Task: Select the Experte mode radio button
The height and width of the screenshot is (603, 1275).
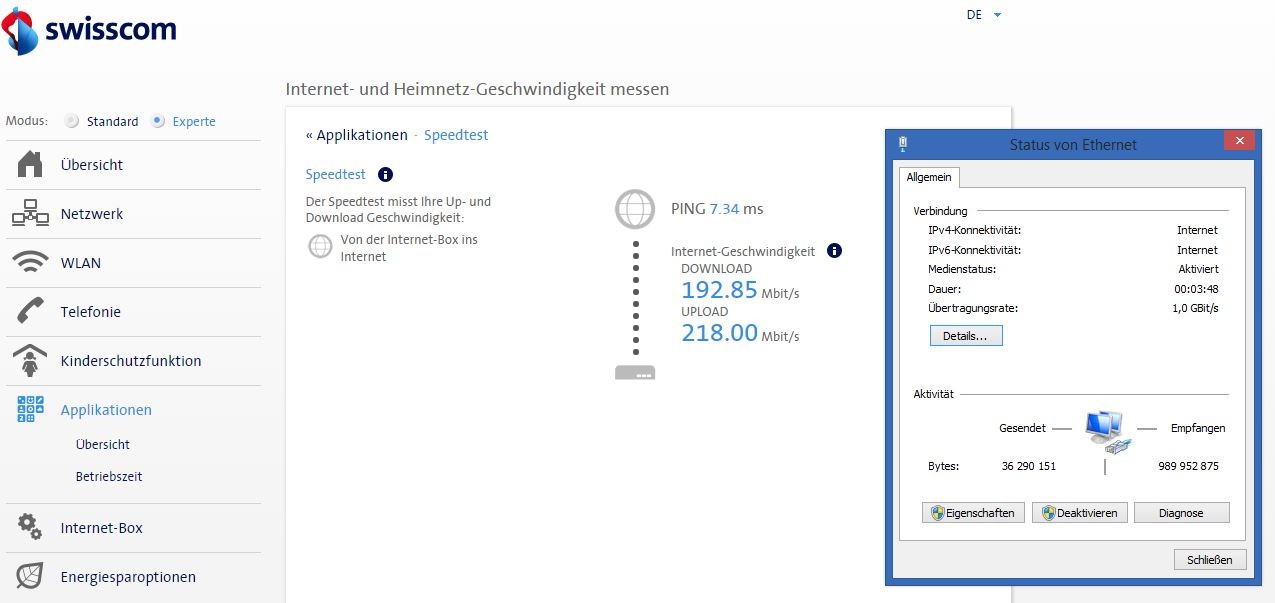Action: pos(158,121)
